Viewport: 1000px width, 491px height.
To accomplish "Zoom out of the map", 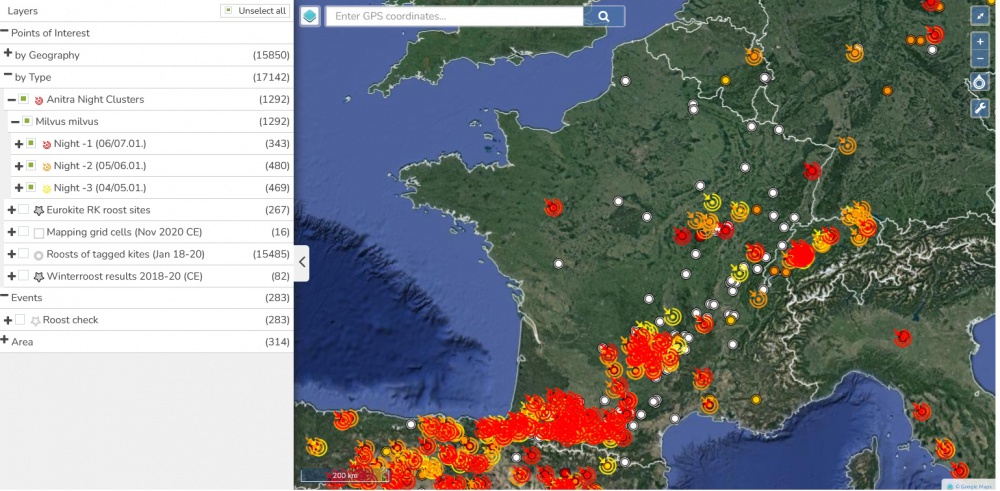I will tap(980, 60).
